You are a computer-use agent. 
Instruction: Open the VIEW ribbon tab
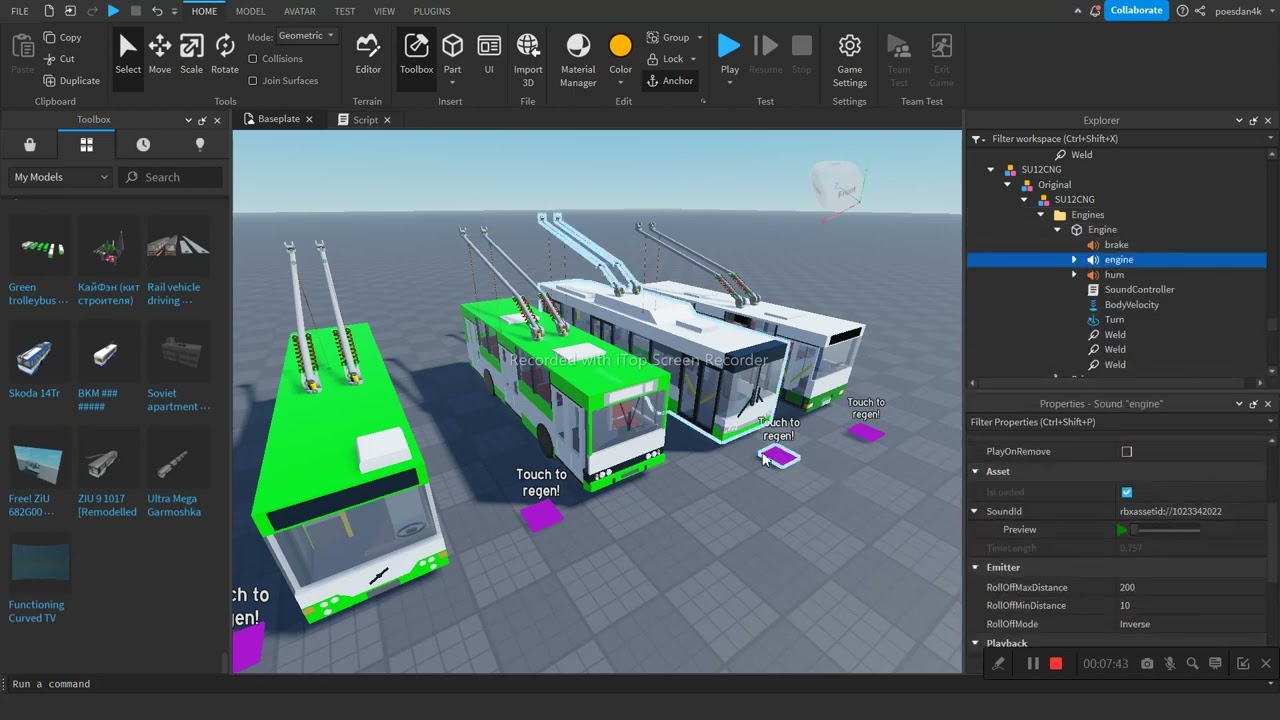click(384, 11)
